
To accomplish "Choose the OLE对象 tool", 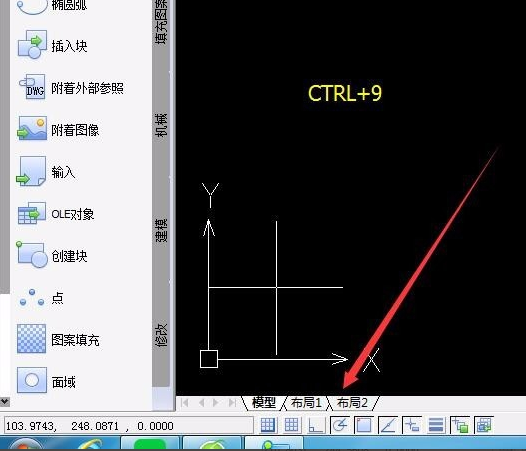I will (56, 214).
